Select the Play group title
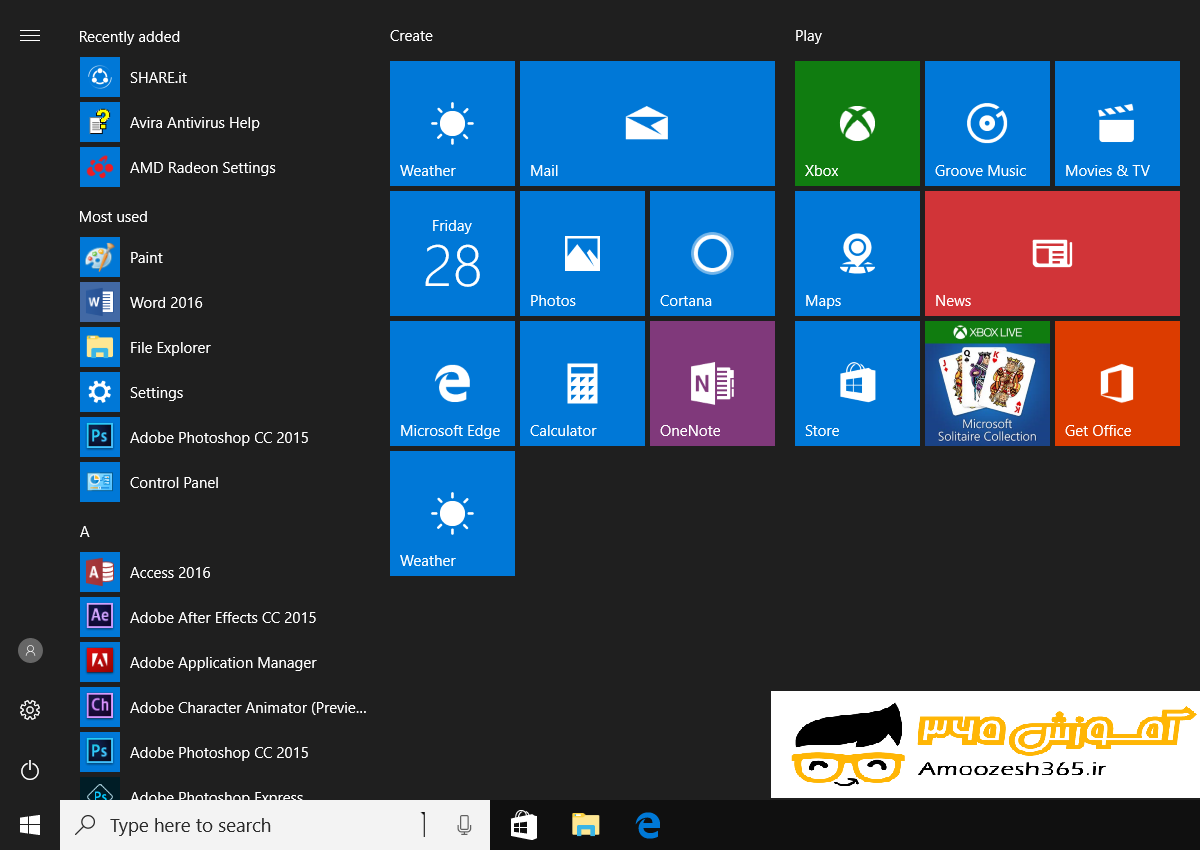Screen dimensions: 1200x850 808,36
